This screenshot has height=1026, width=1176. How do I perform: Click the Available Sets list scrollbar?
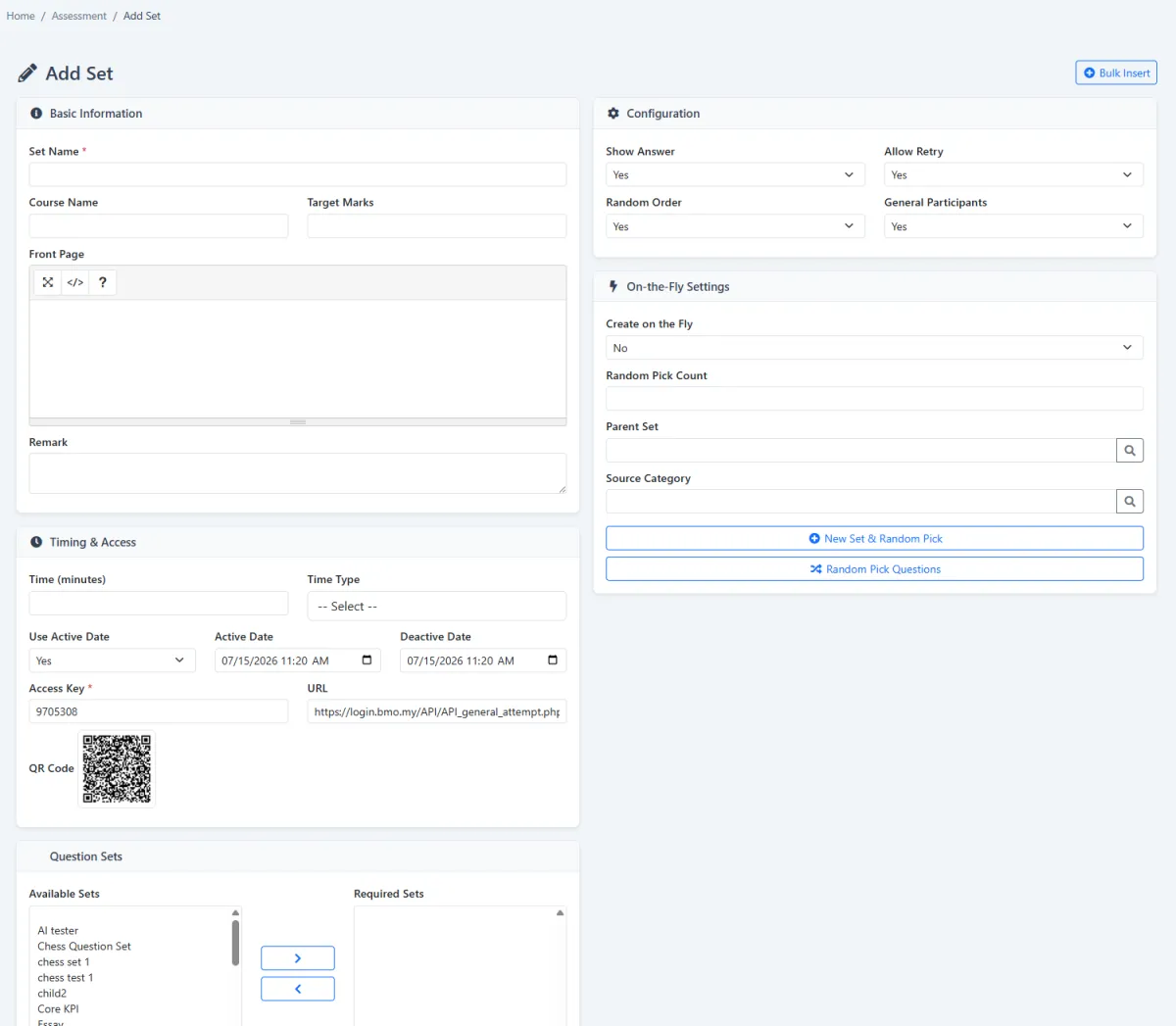pyautogui.click(x=235, y=943)
